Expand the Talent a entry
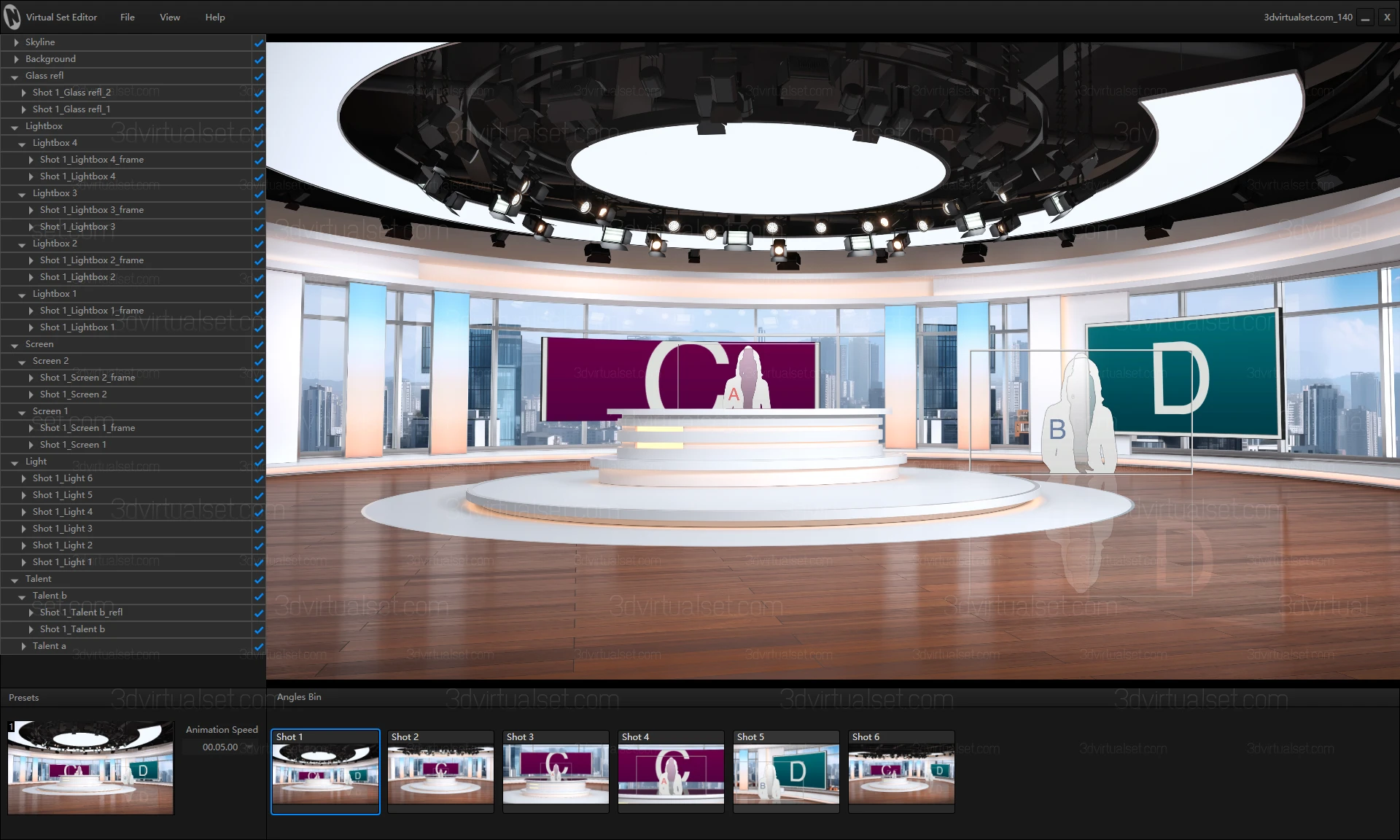Viewport: 1400px width, 840px height. [23, 647]
